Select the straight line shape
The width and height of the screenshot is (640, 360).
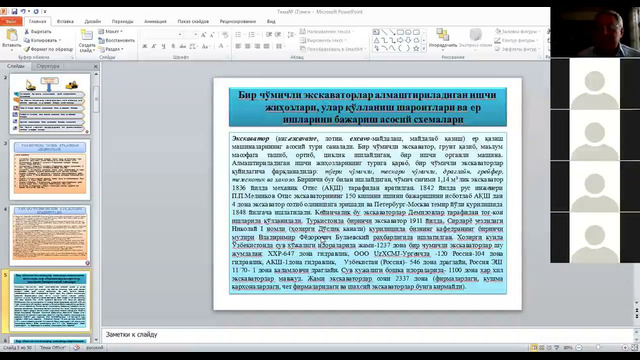pyautogui.click(x=384, y=32)
